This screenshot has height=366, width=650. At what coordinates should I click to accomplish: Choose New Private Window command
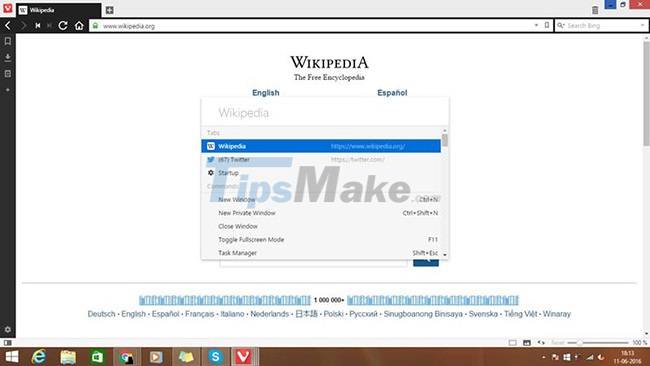pos(321,213)
